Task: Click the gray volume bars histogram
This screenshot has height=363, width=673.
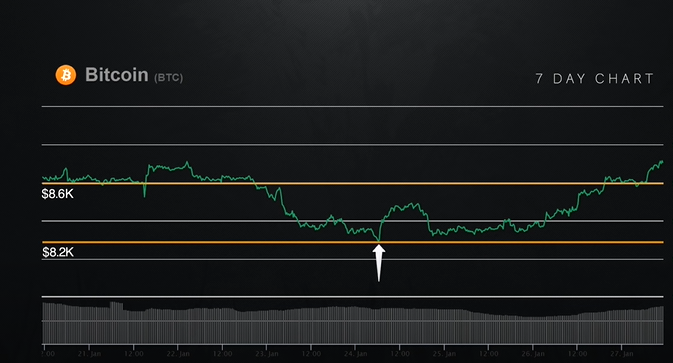Action: click(x=353, y=323)
